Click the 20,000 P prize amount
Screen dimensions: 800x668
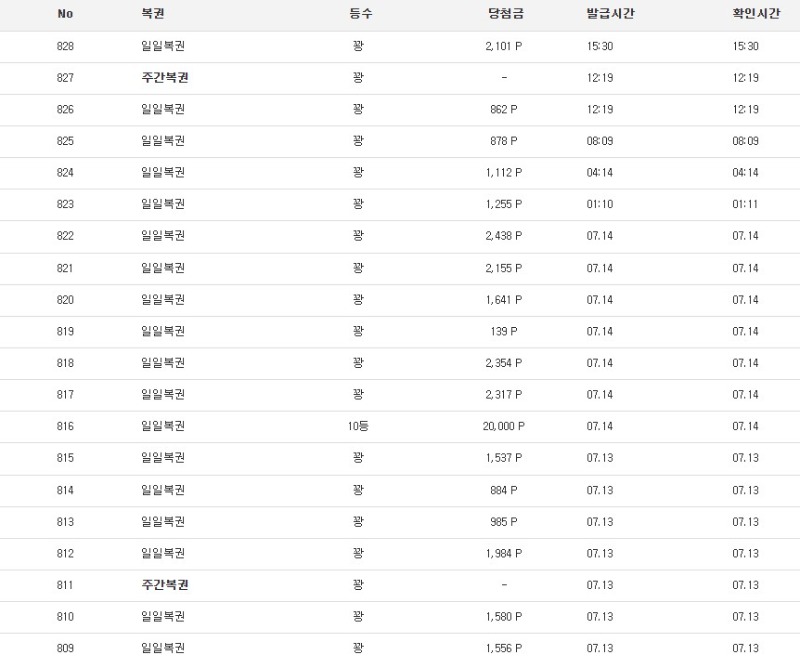point(503,426)
